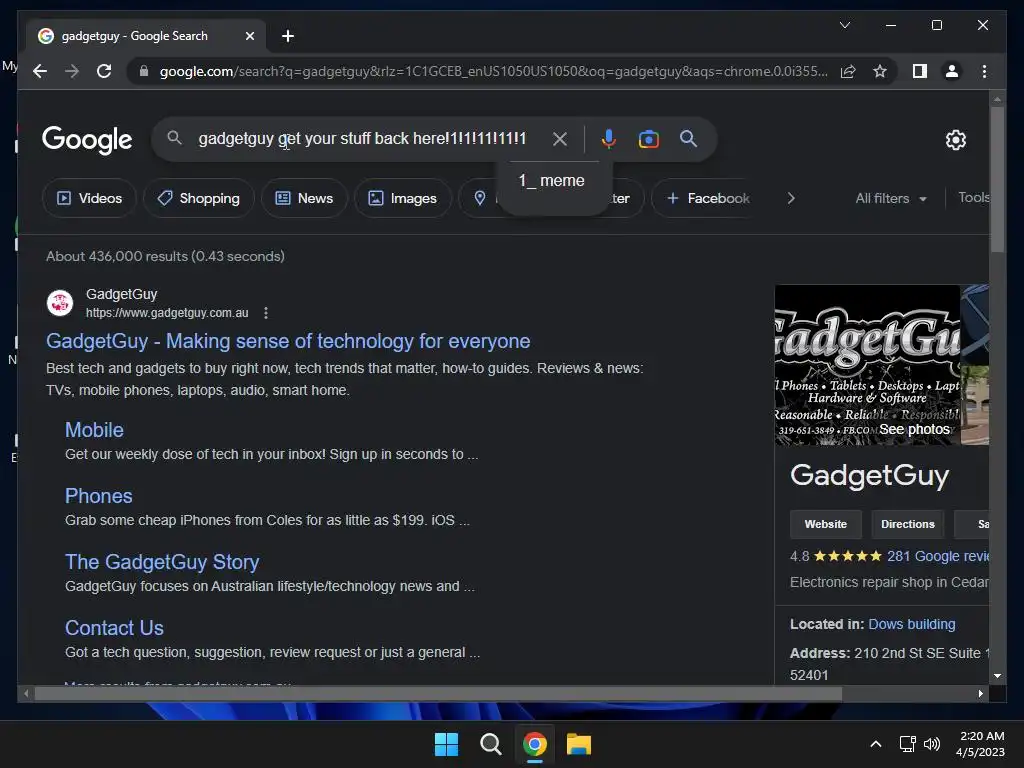
Task: Click GadgetGuy site favicon
Action: pos(60,303)
